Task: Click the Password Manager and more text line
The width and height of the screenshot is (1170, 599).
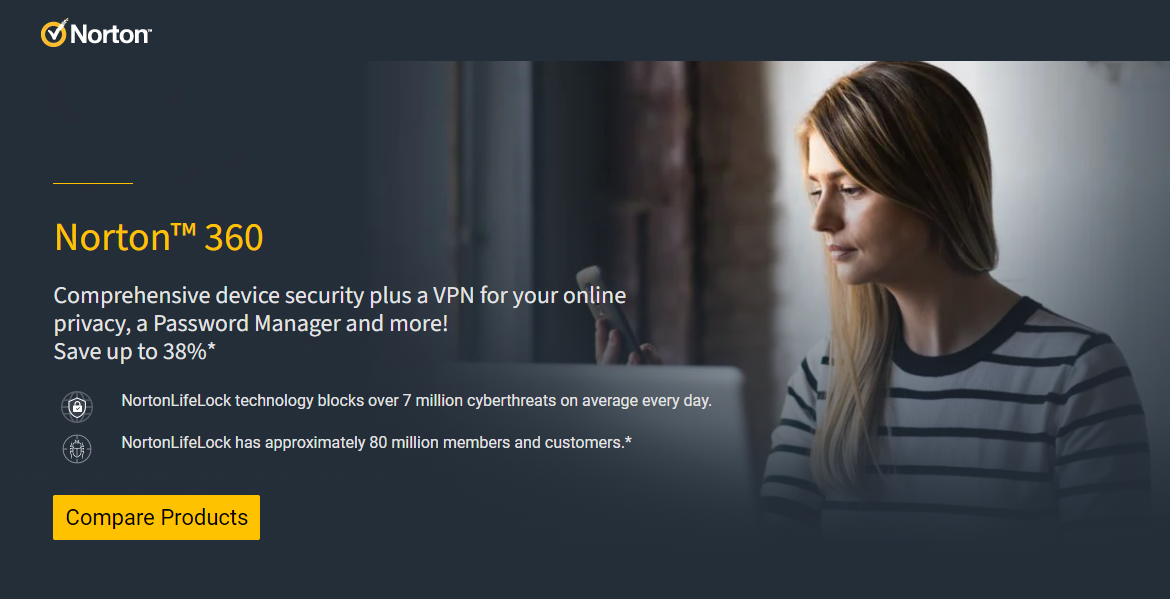Action: [251, 324]
